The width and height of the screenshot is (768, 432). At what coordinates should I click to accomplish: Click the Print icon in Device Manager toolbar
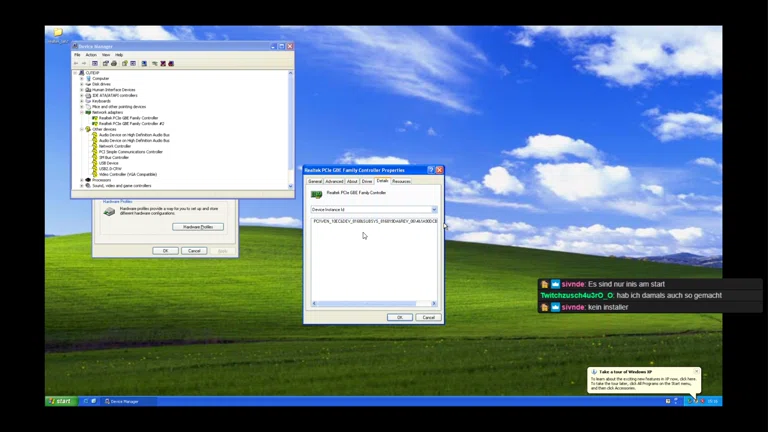114,64
